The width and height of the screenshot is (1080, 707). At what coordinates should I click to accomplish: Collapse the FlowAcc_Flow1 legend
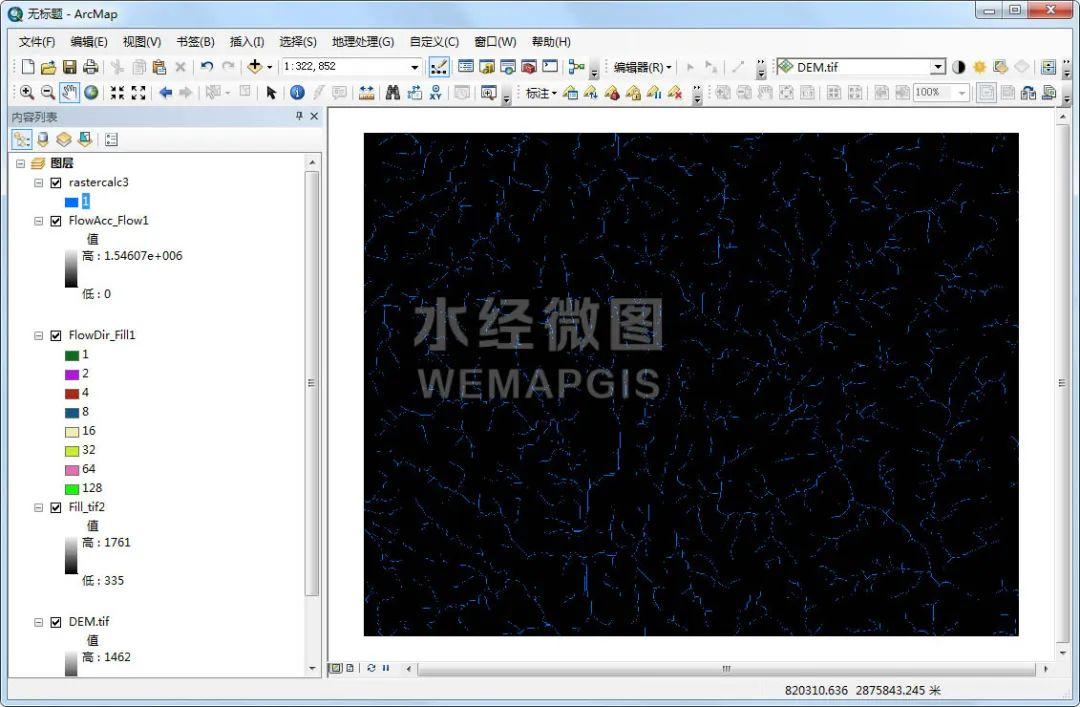click(39, 221)
